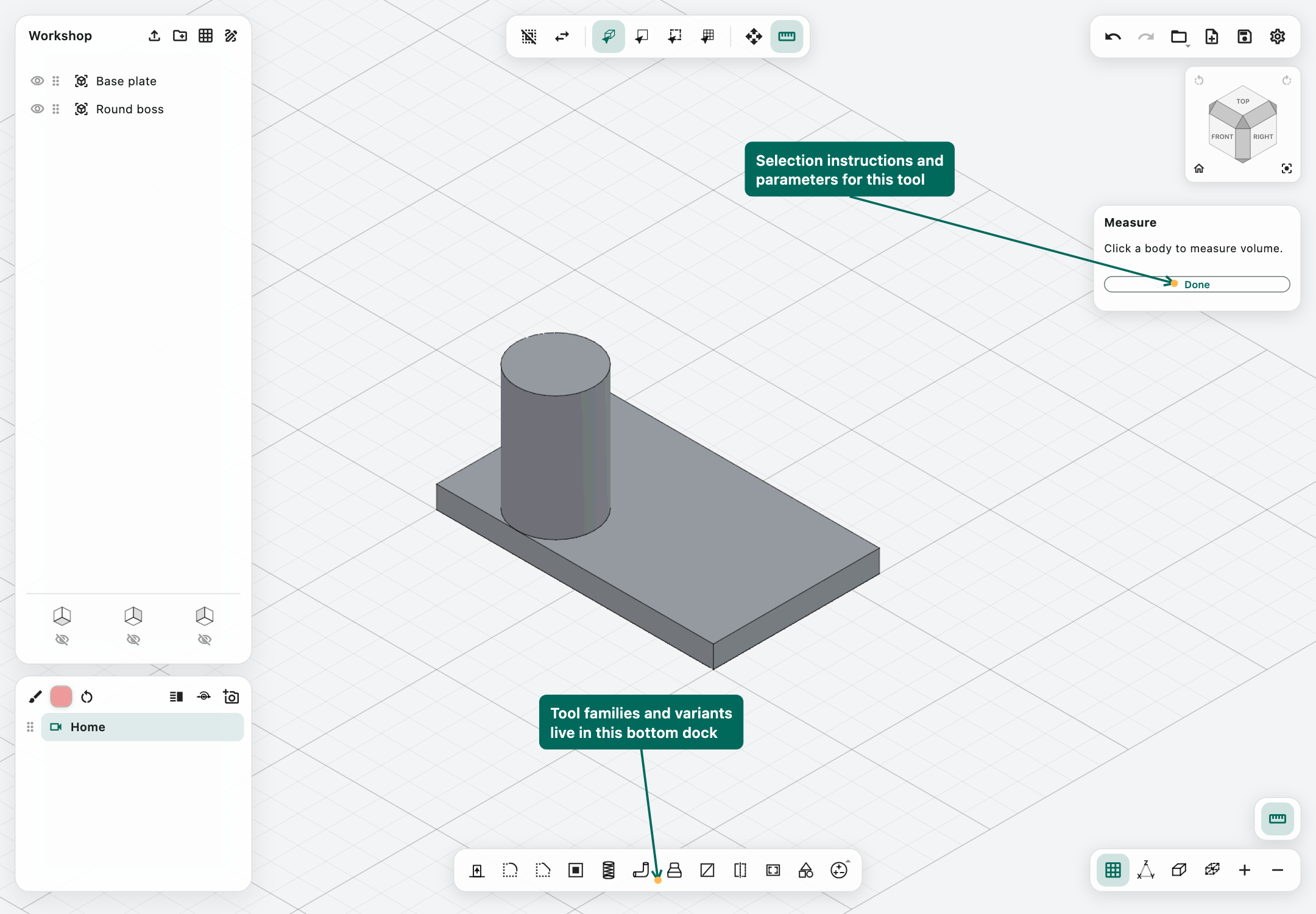Select the Pipe tool in bottom dock
1316x914 pixels.
(641, 870)
